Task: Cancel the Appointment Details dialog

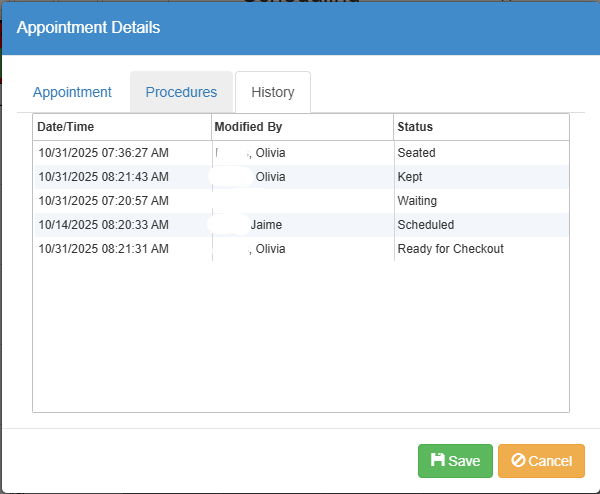Action: click(x=541, y=461)
